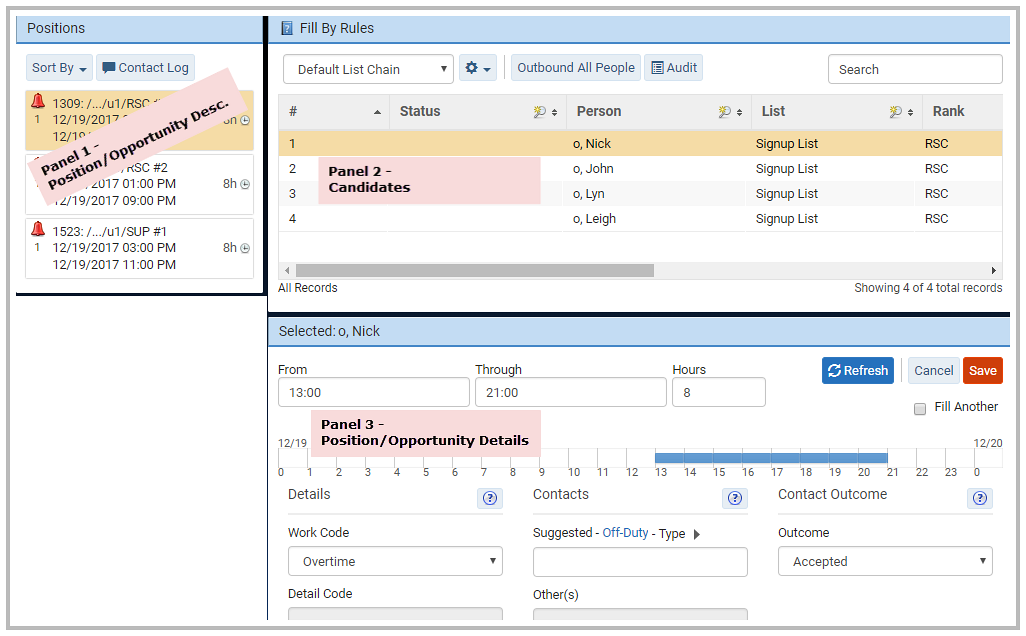Click the Search input field
Screen dimensions: 1026x636
tap(915, 69)
